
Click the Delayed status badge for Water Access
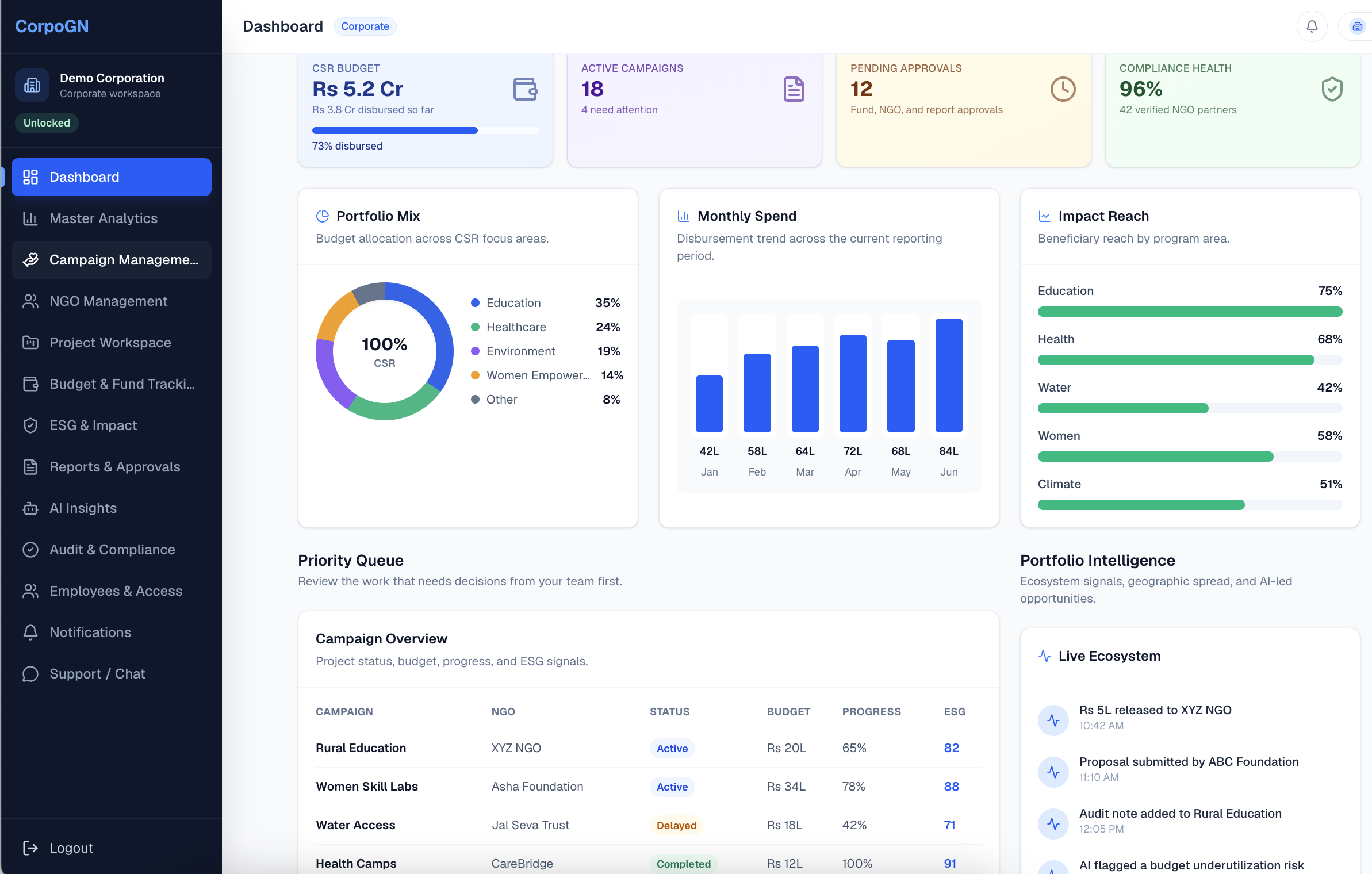pyautogui.click(x=676, y=825)
